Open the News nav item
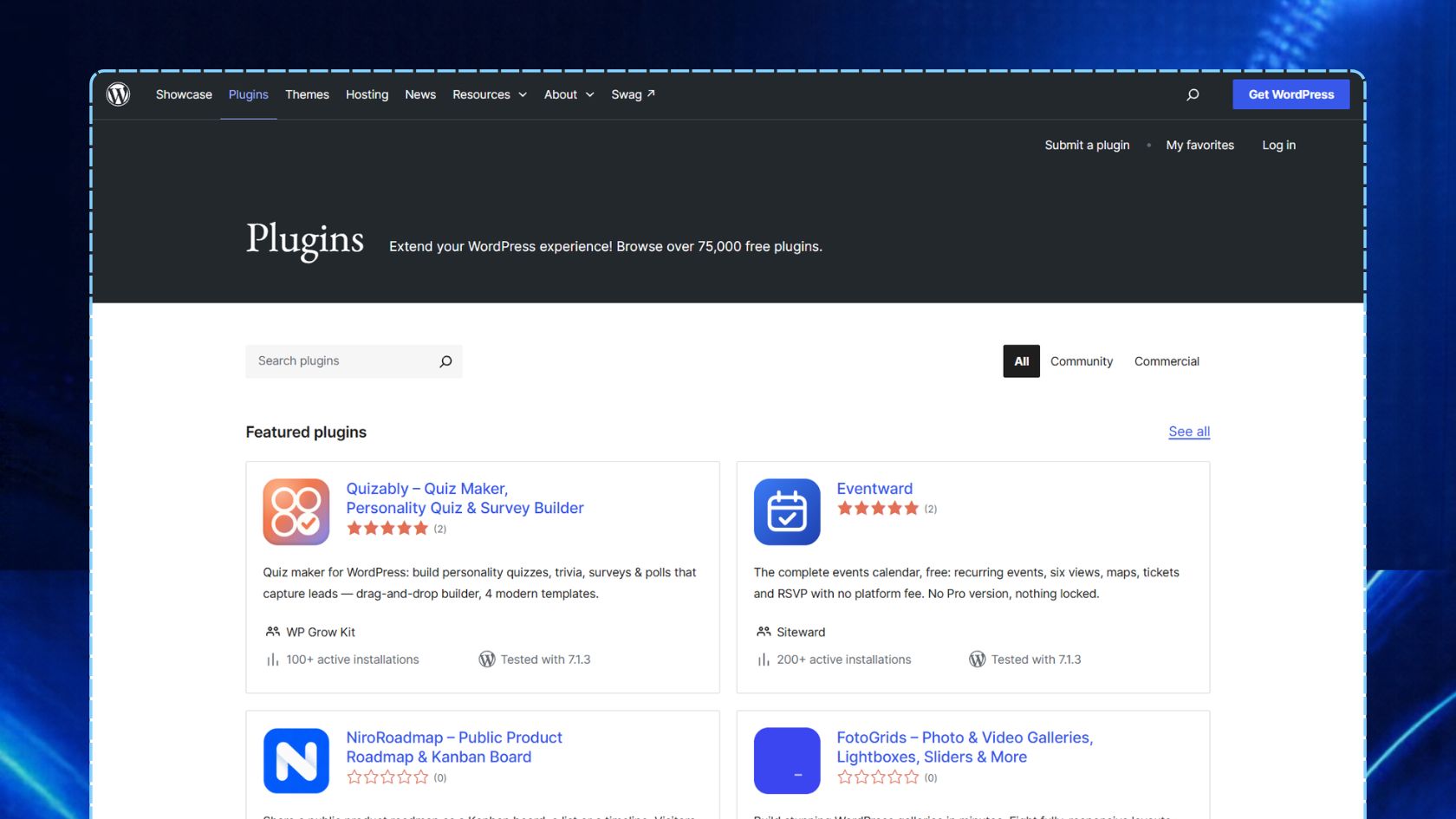This screenshot has height=819, width=1456. [420, 94]
